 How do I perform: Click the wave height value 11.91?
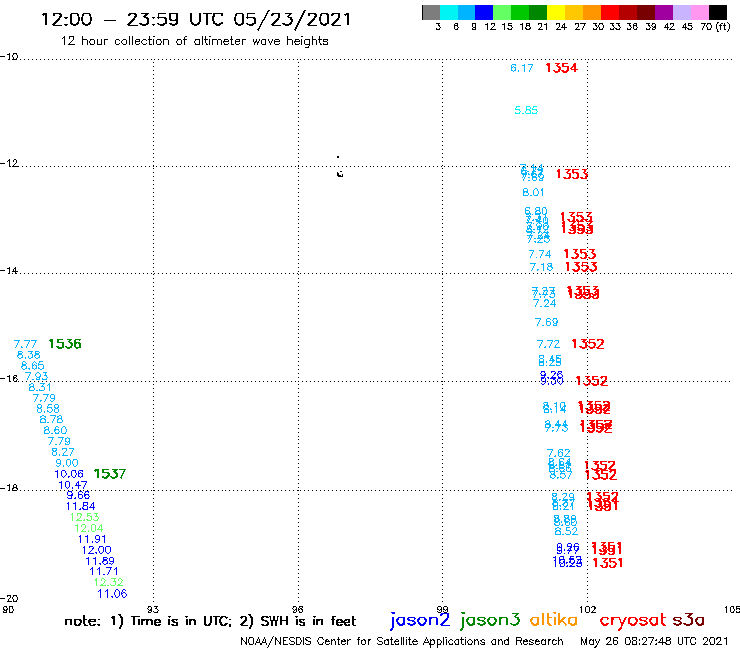point(92,539)
